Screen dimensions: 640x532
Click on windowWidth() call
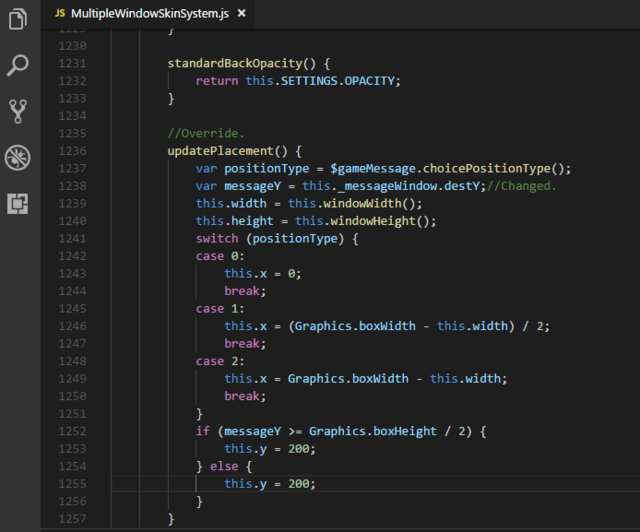pyautogui.click(x=369, y=204)
